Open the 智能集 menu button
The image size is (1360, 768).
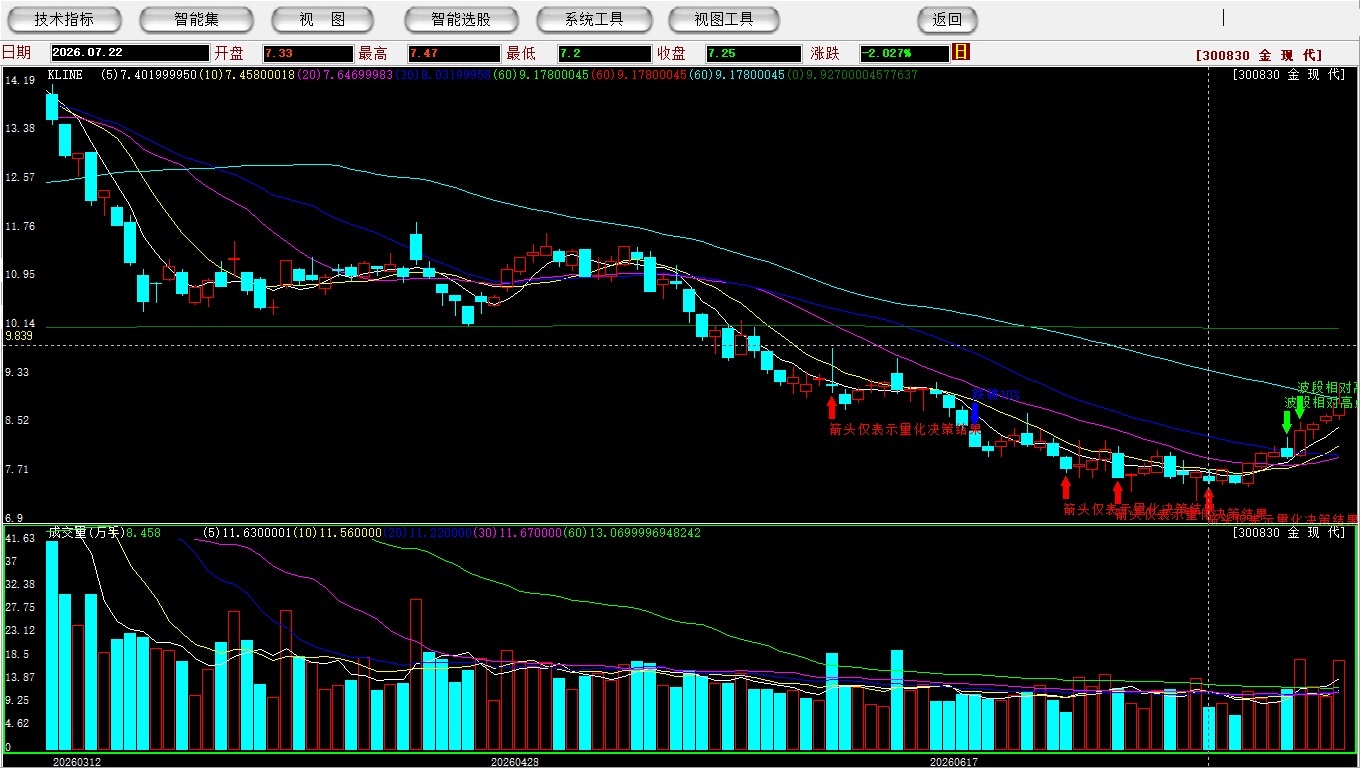pyautogui.click(x=196, y=19)
